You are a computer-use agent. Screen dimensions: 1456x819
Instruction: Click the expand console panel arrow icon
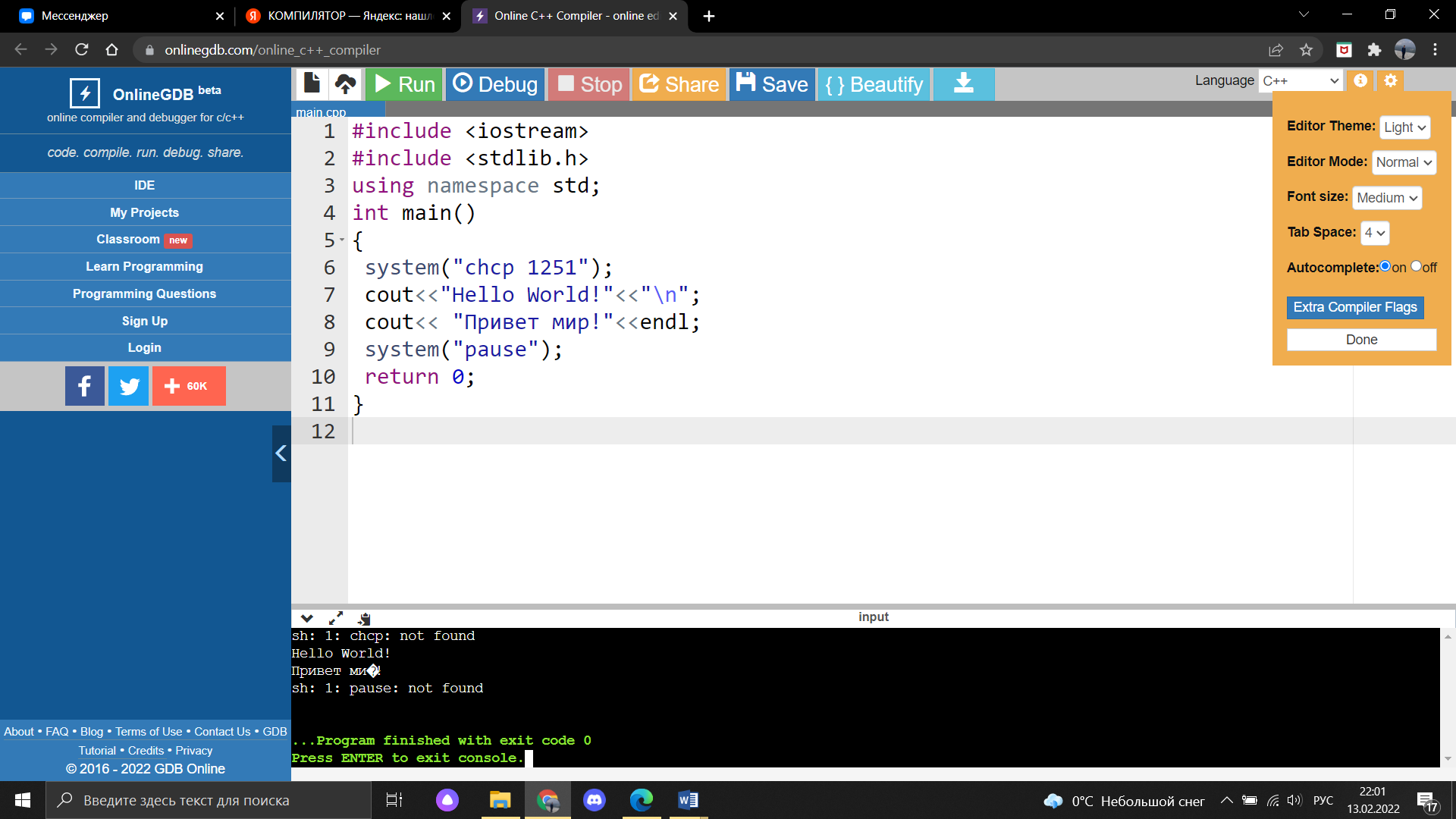tap(337, 617)
